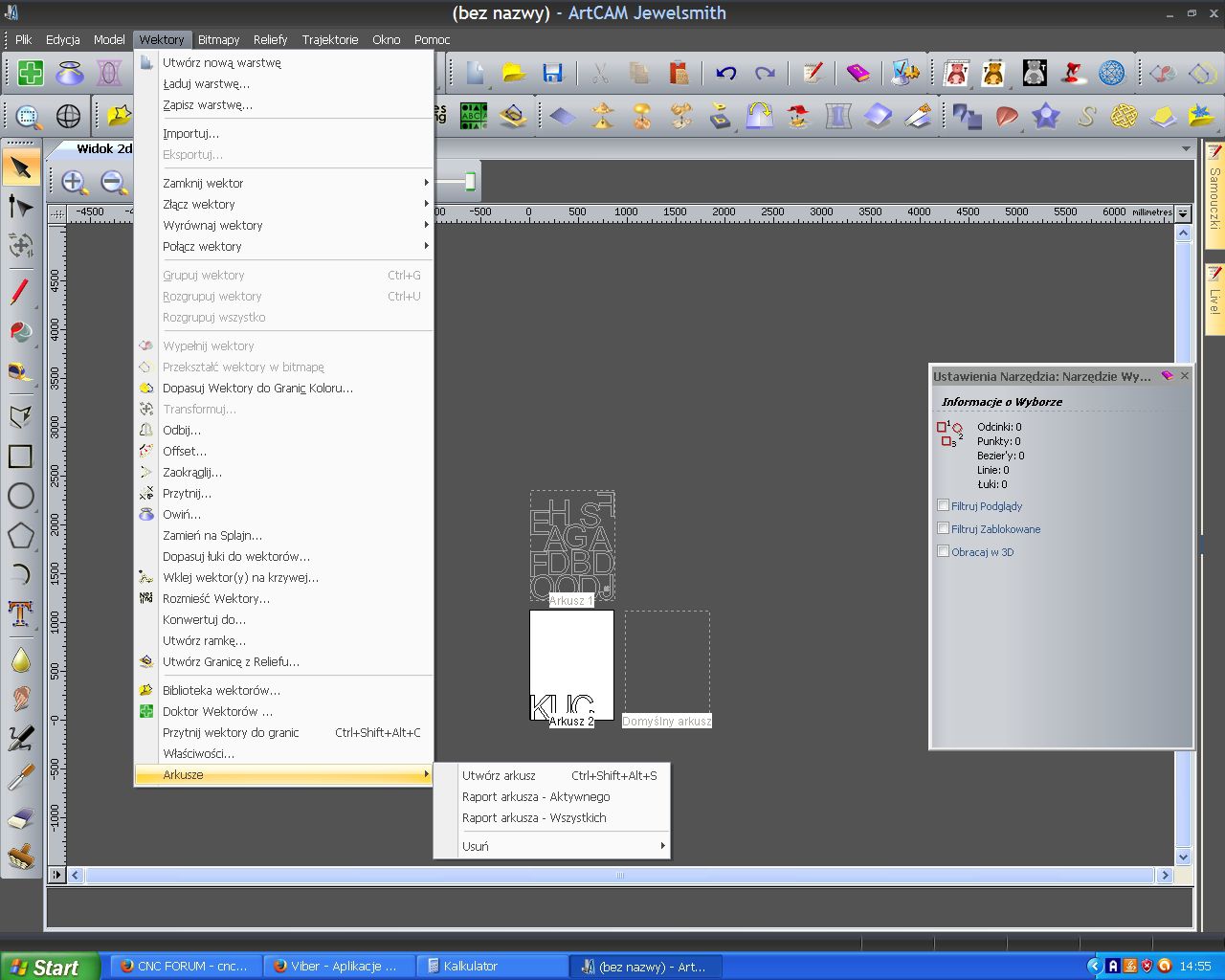
Task: Choose Offset... from Wektory menu
Action: [284, 451]
